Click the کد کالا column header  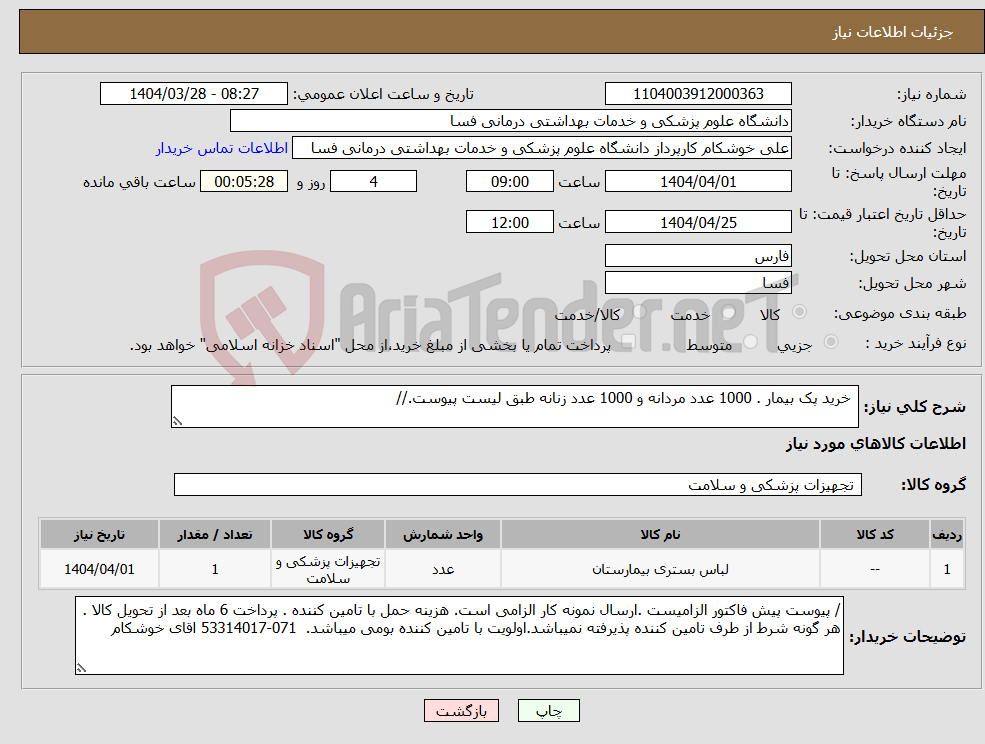point(875,534)
